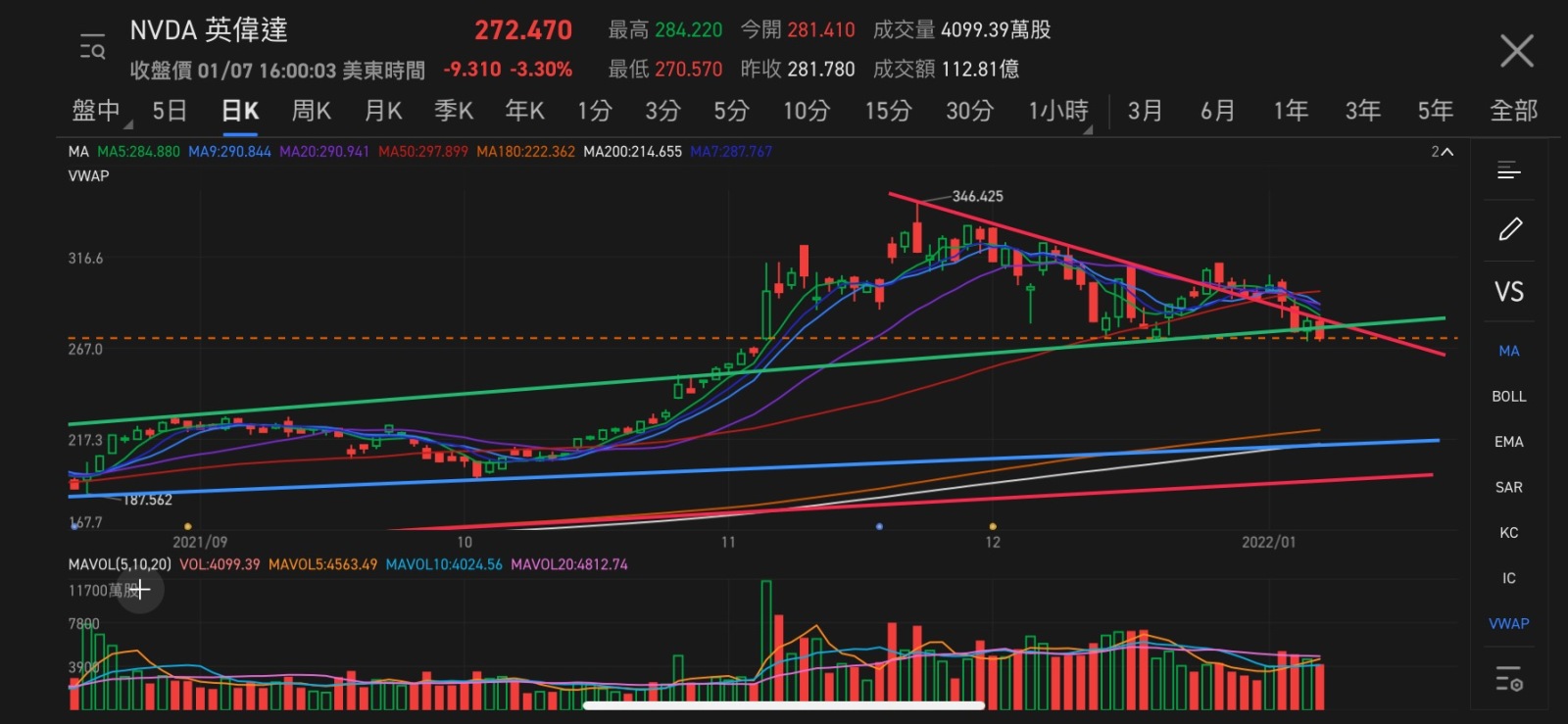Image resolution: width=1568 pixels, height=724 pixels.
Task: Open the stock search list icon
Action: pos(92,46)
